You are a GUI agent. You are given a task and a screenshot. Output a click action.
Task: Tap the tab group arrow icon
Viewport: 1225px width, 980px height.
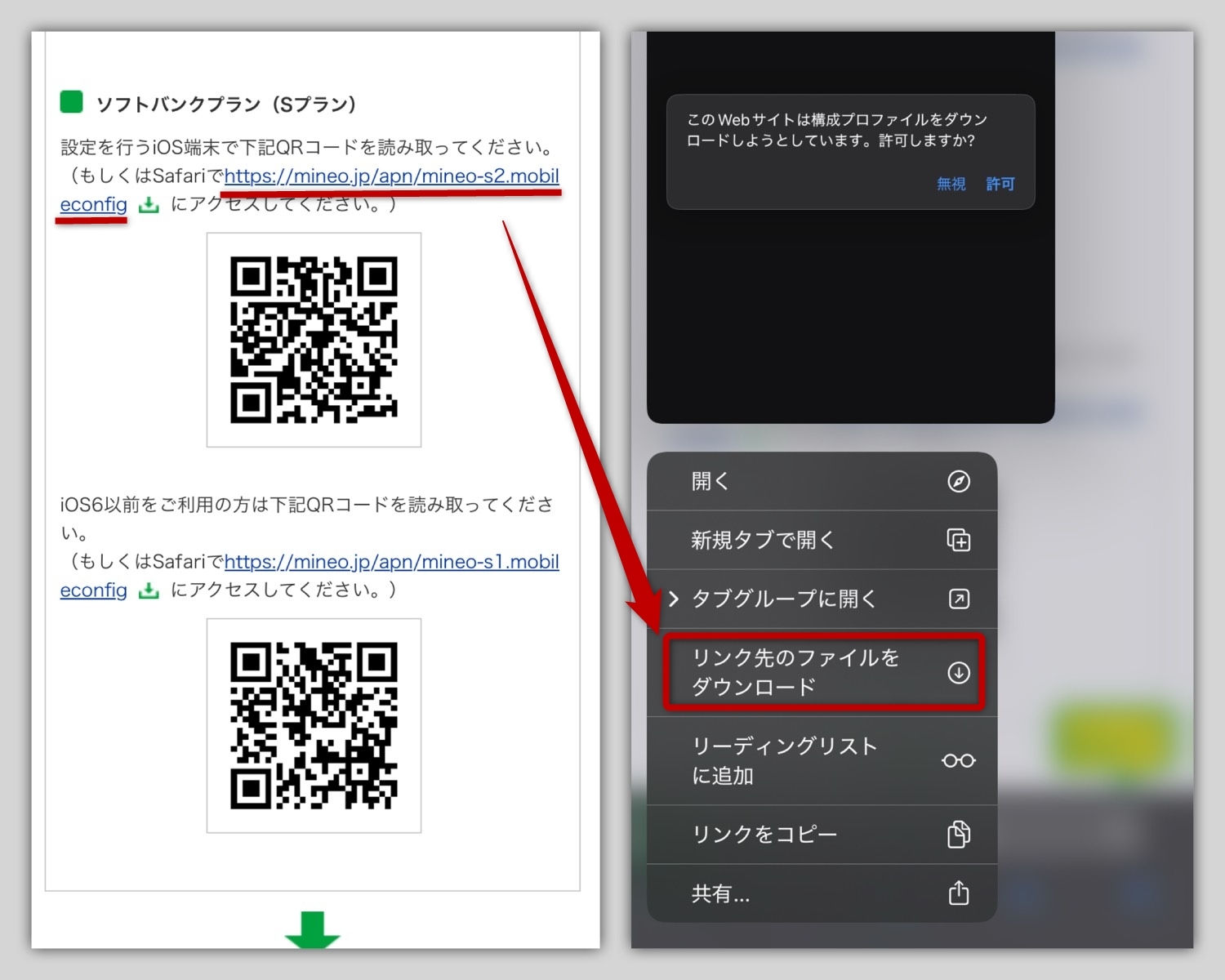point(958,599)
